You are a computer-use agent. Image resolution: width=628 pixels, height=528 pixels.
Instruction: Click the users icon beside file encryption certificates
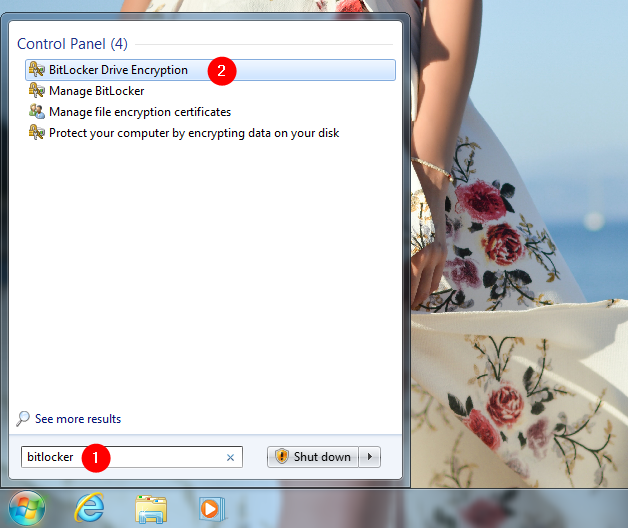click(36, 111)
